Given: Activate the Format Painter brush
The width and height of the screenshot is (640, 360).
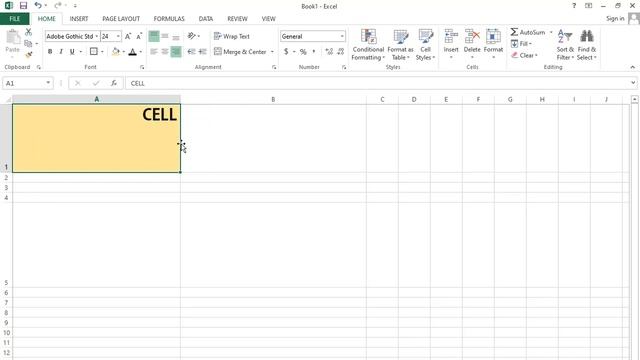Looking at the screenshot, I should [x=28, y=55].
